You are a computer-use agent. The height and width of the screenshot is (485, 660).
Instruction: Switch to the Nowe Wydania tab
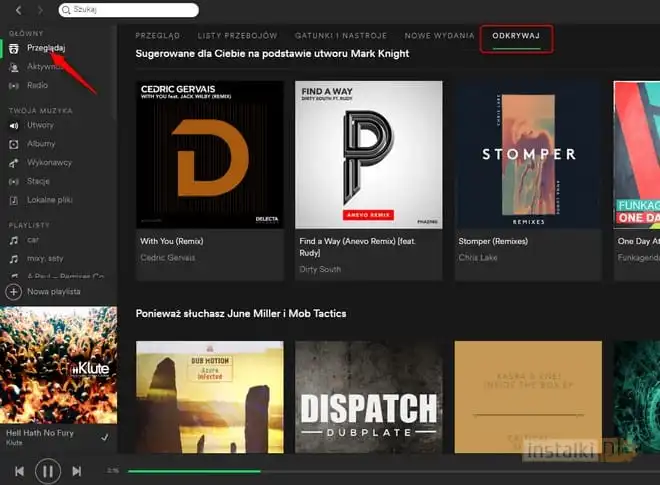point(441,35)
